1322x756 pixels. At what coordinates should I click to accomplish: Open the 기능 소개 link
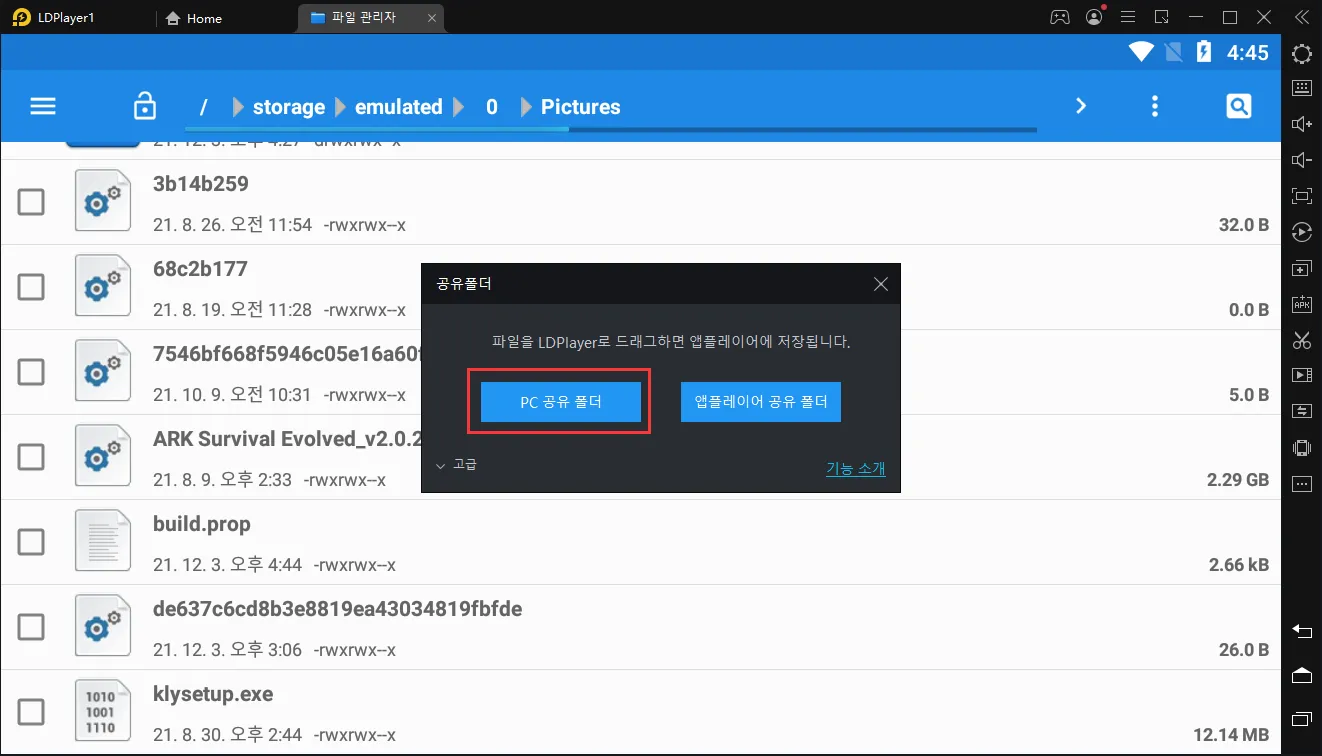click(855, 468)
